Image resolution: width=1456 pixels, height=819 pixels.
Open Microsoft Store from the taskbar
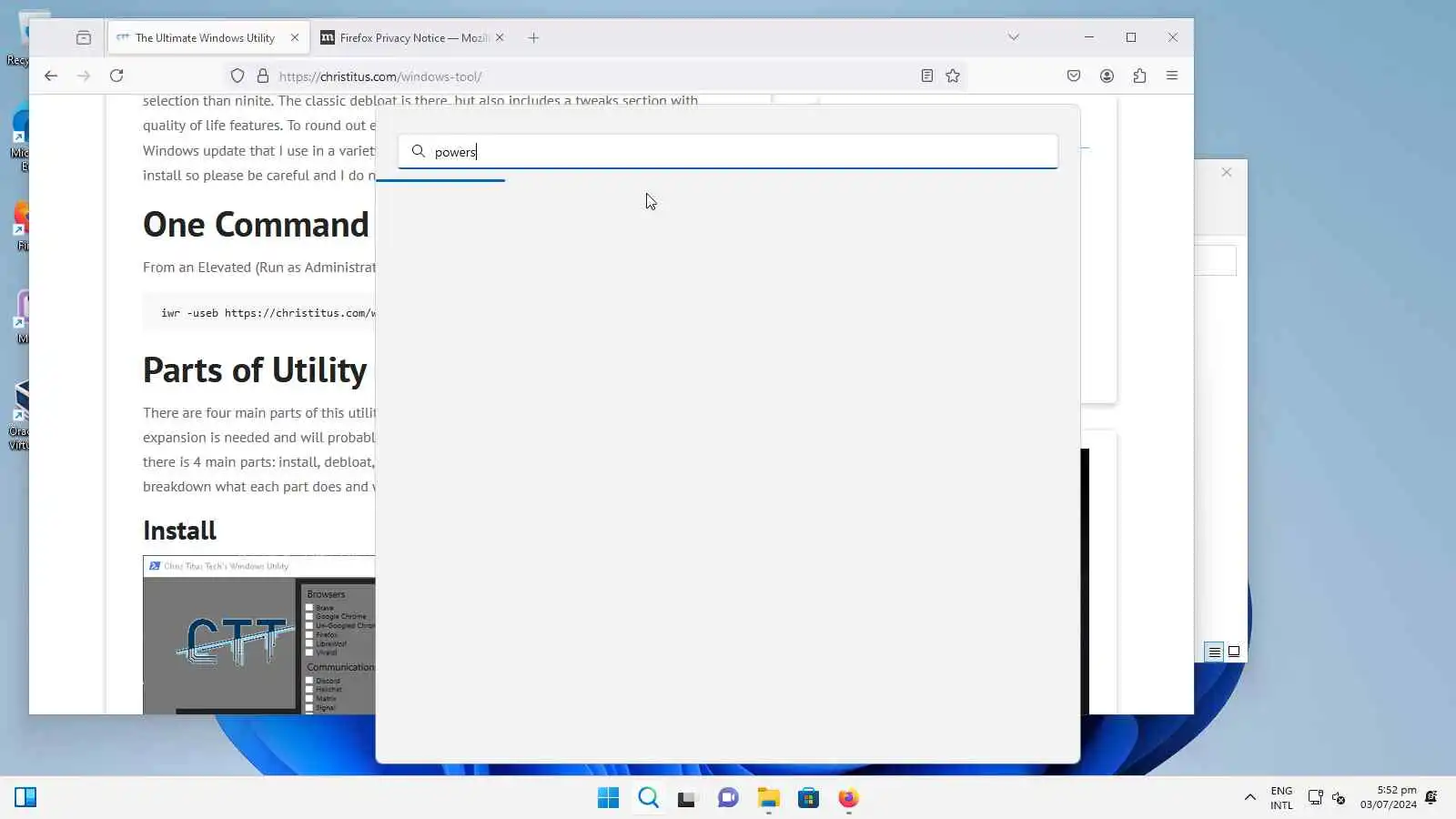tap(808, 798)
